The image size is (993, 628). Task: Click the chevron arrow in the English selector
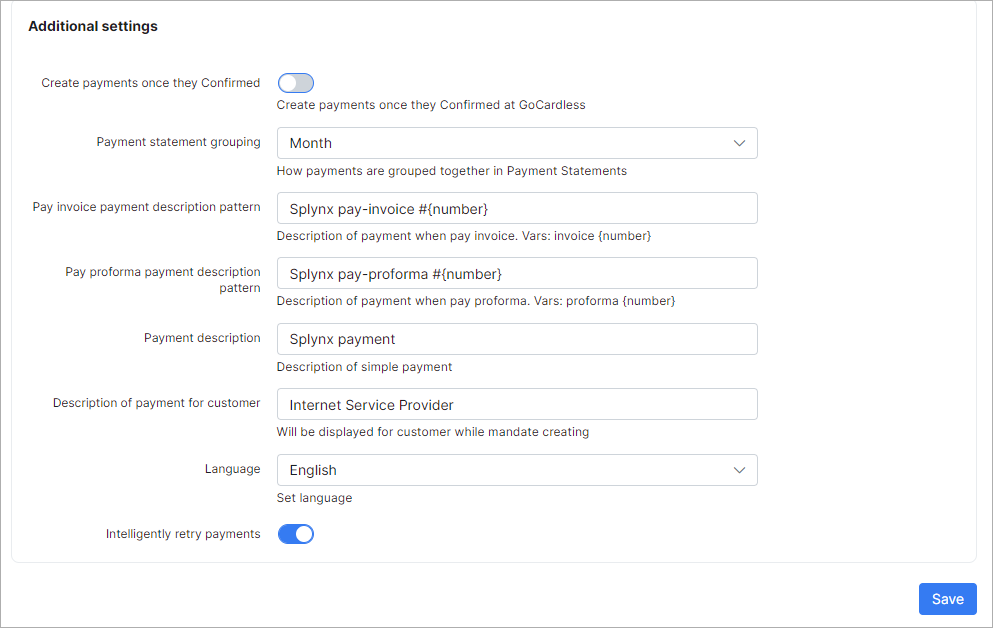click(x=739, y=470)
